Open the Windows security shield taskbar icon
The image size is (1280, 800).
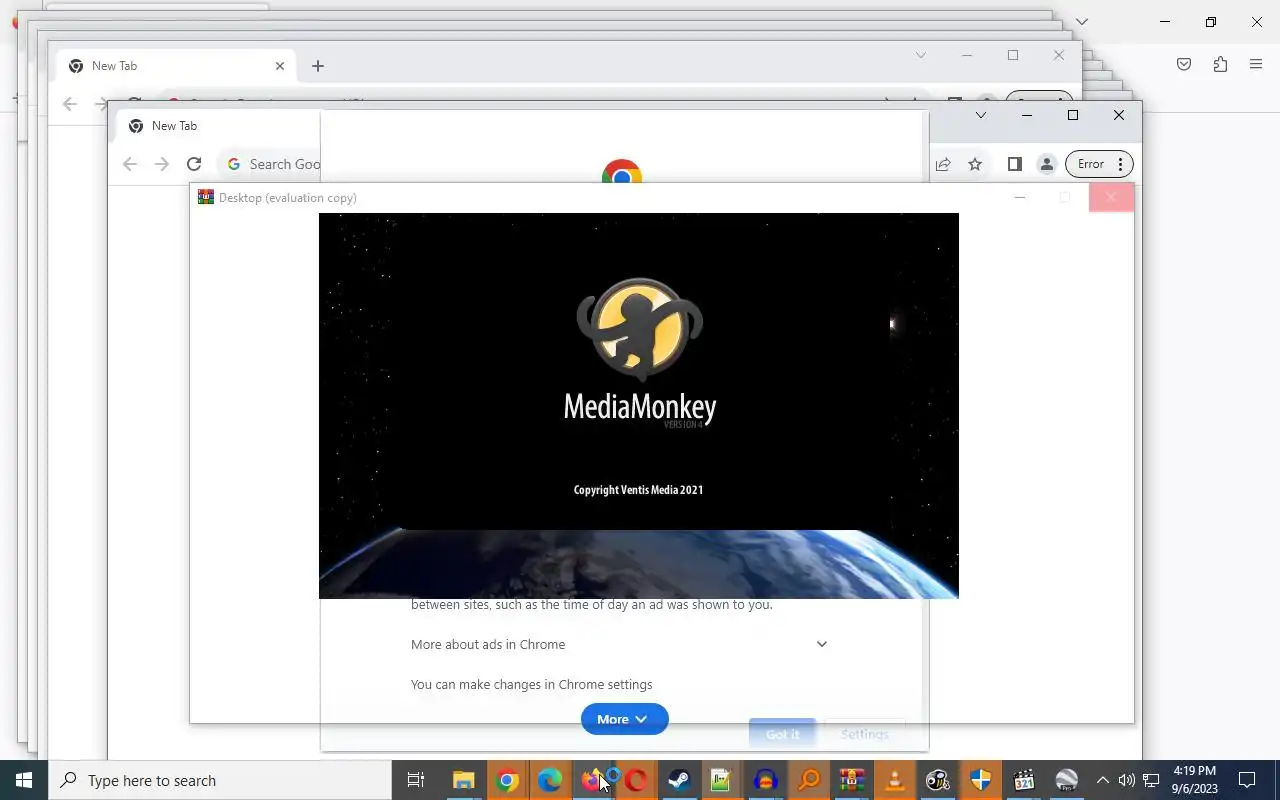click(x=981, y=780)
